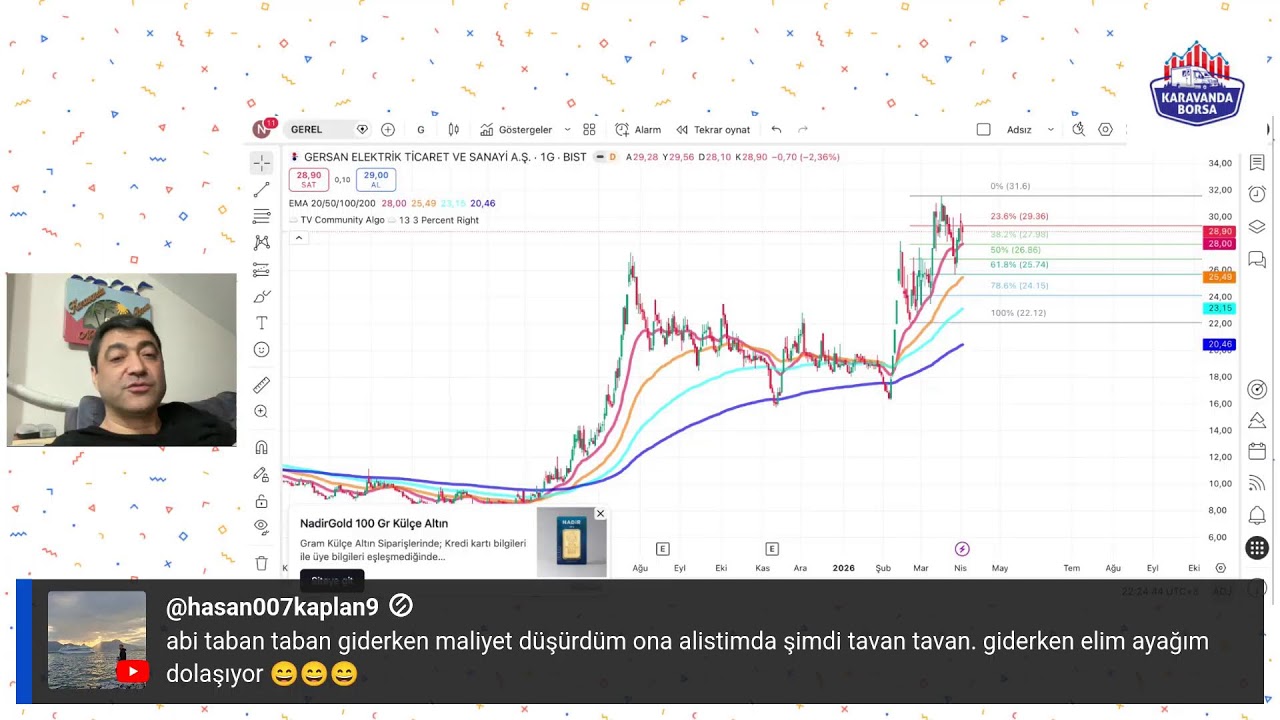Open the Gann and Fibonacci tools
This screenshot has height=720, width=1280.
[261, 216]
